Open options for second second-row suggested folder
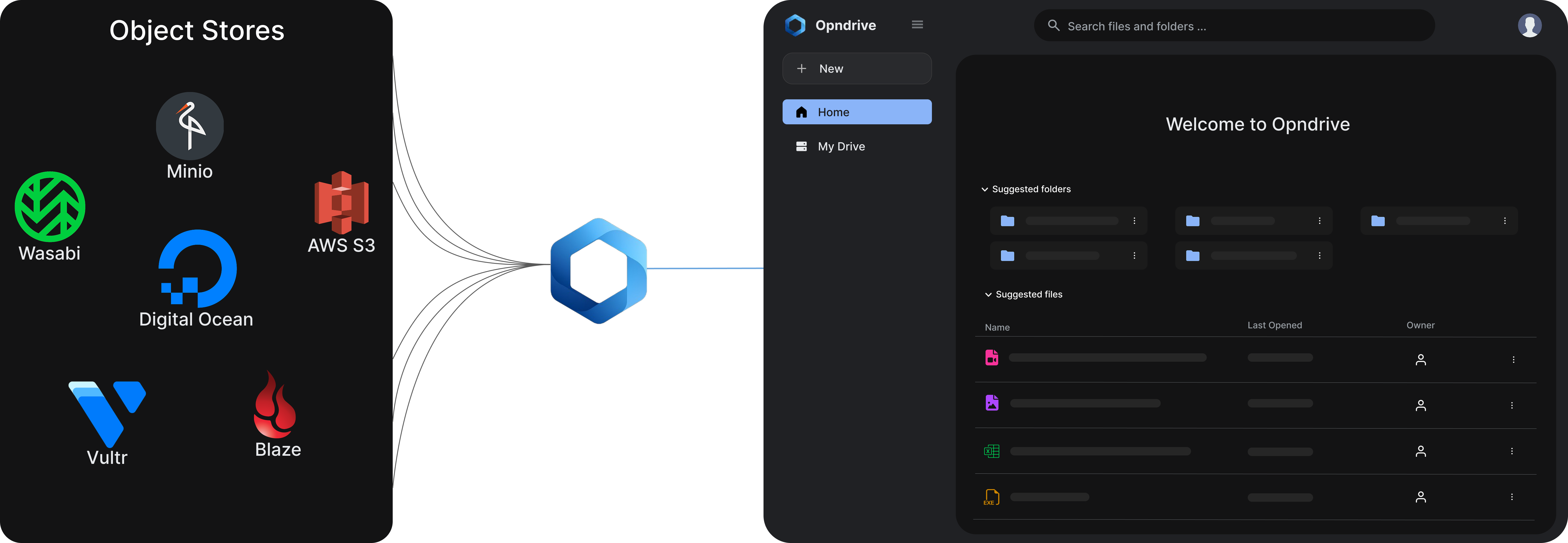 [x=1319, y=256]
